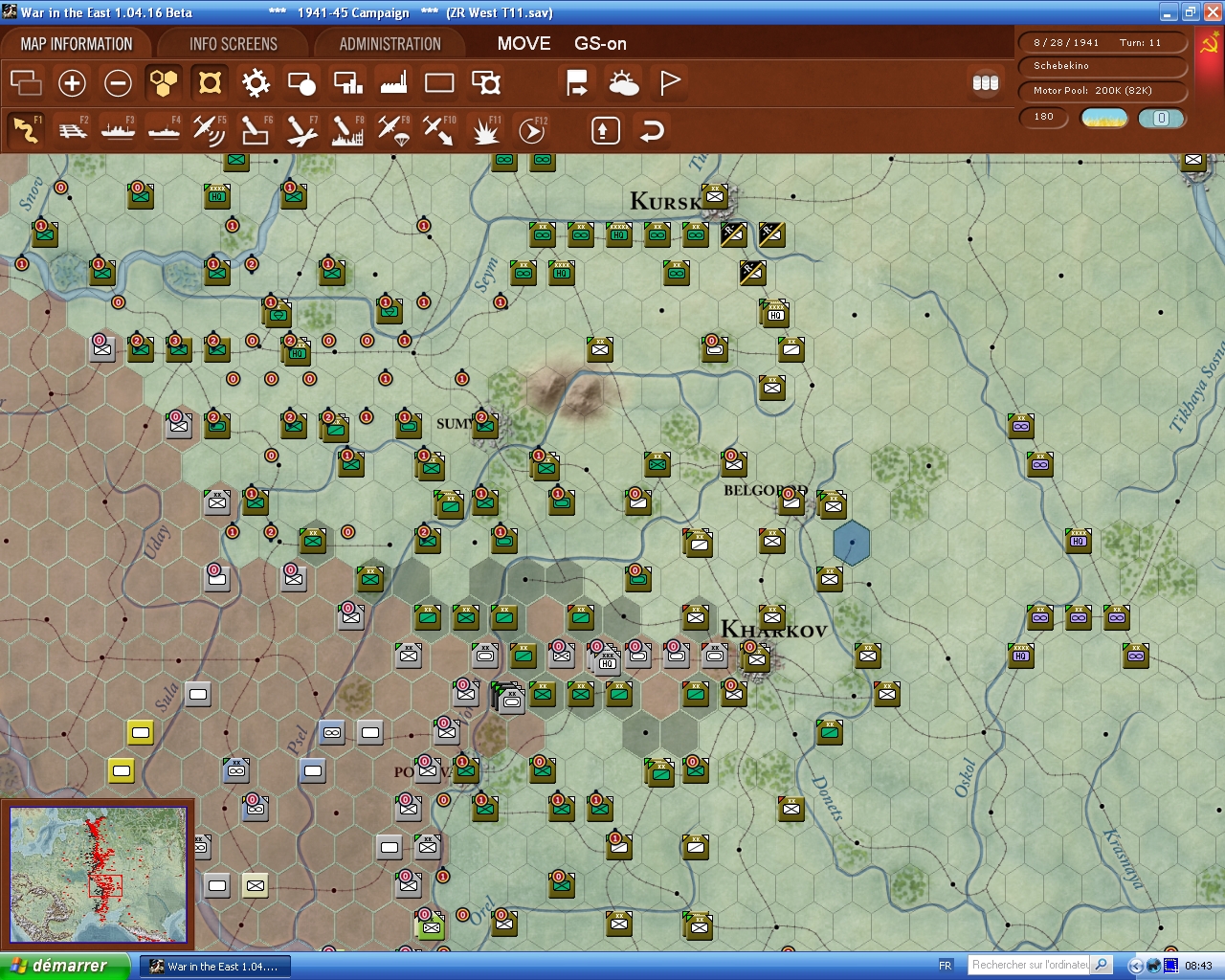Click the flag with arrow icon
The width and height of the screenshot is (1225, 980).
pos(577,83)
